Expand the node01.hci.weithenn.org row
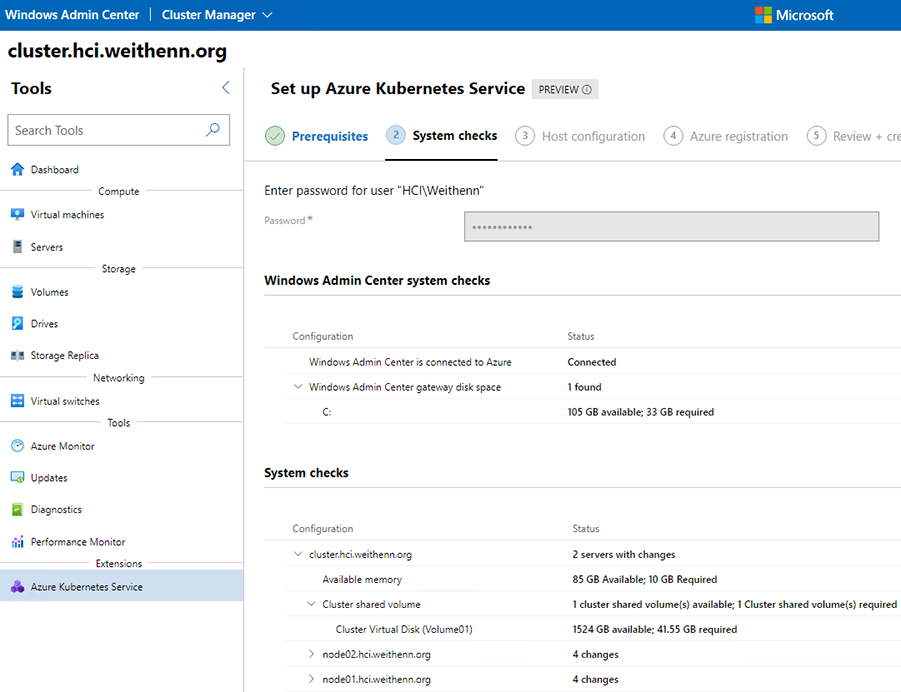901x692 pixels. [x=311, y=679]
